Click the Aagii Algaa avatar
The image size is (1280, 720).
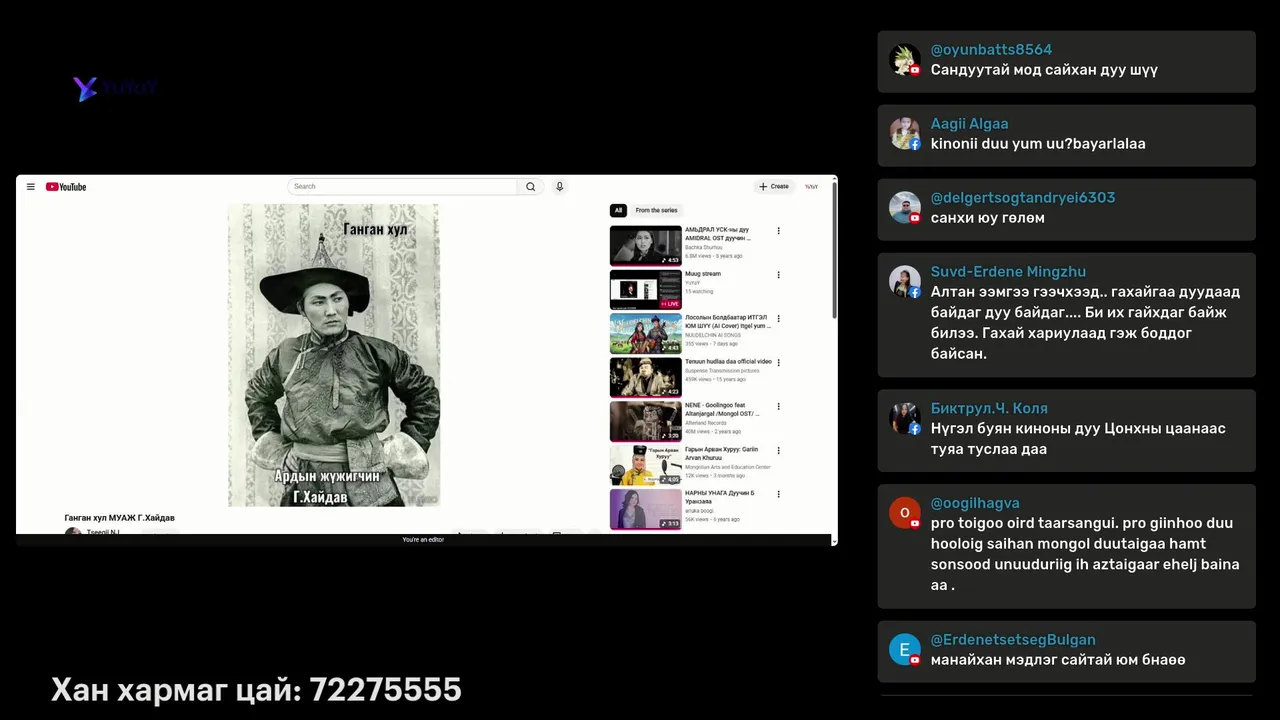click(905, 134)
